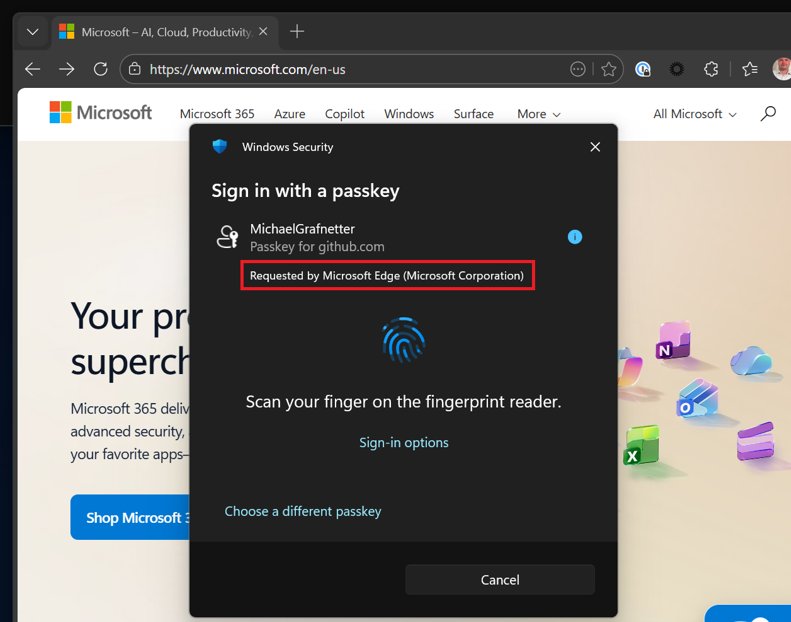Screen dimensions: 791x622
Task: Click the password manager shield icon
Action: 643,69
